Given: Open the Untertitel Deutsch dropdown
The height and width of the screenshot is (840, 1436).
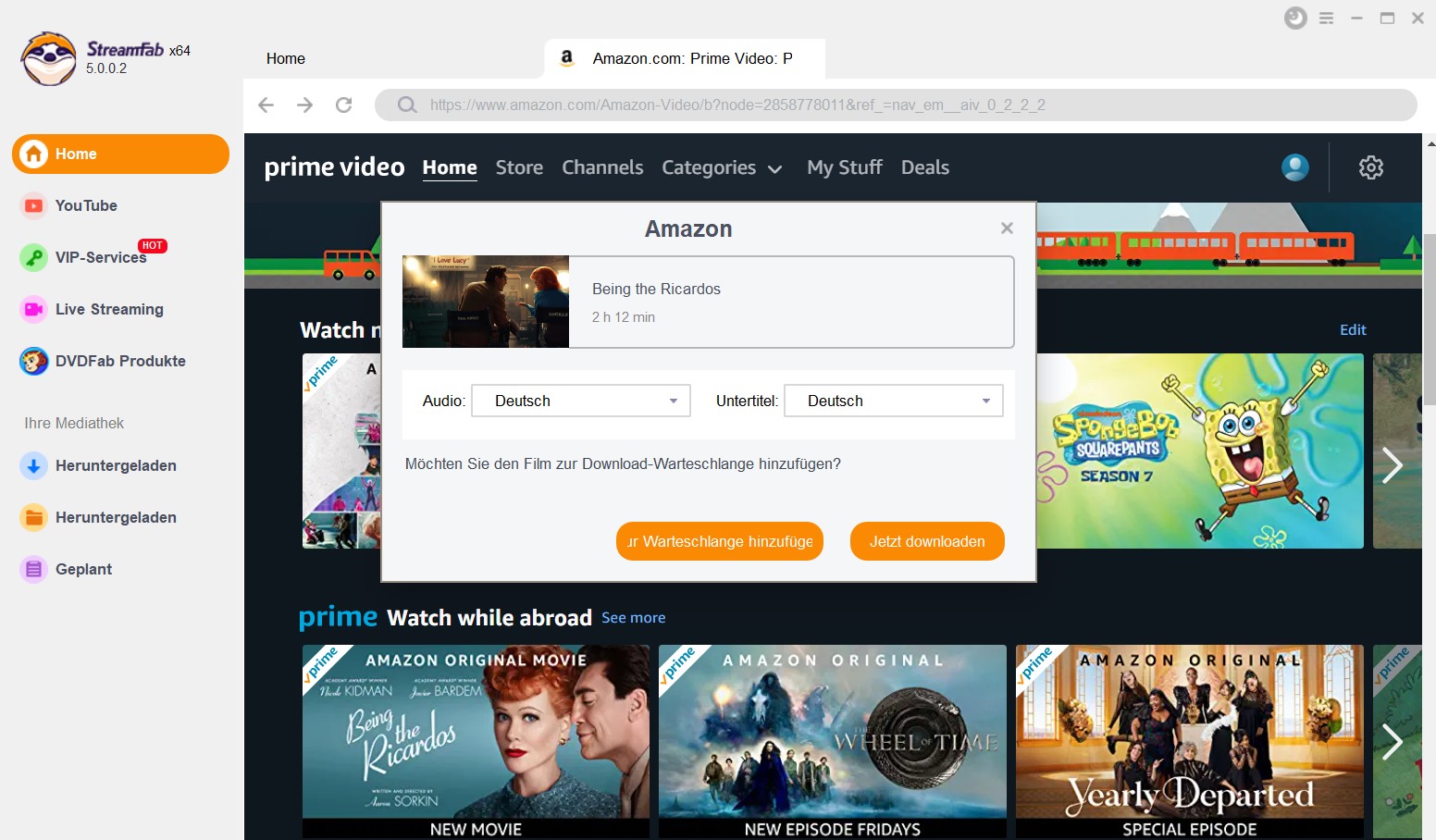Looking at the screenshot, I should tap(894, 401).
